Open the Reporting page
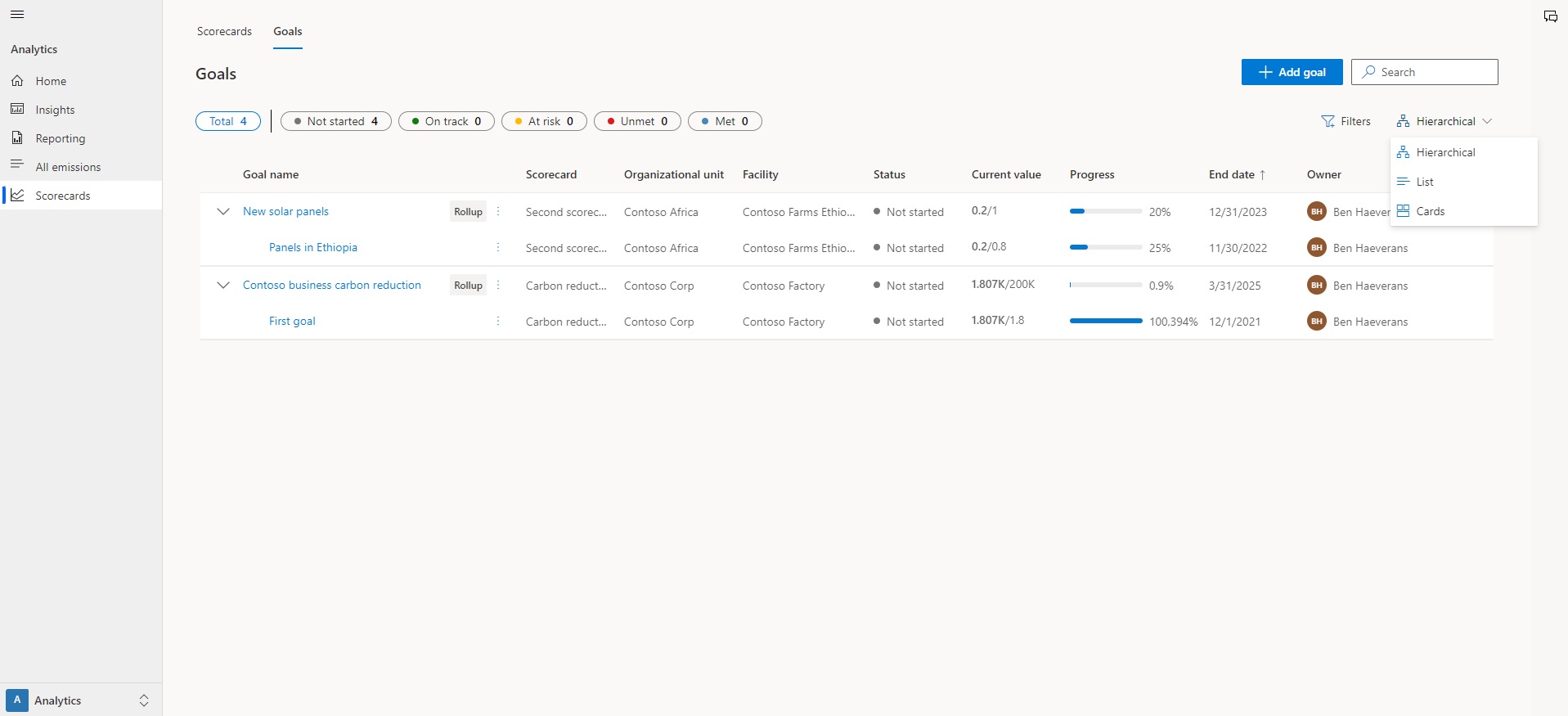This screenshot has width=1568, height=716. (60, 138)
